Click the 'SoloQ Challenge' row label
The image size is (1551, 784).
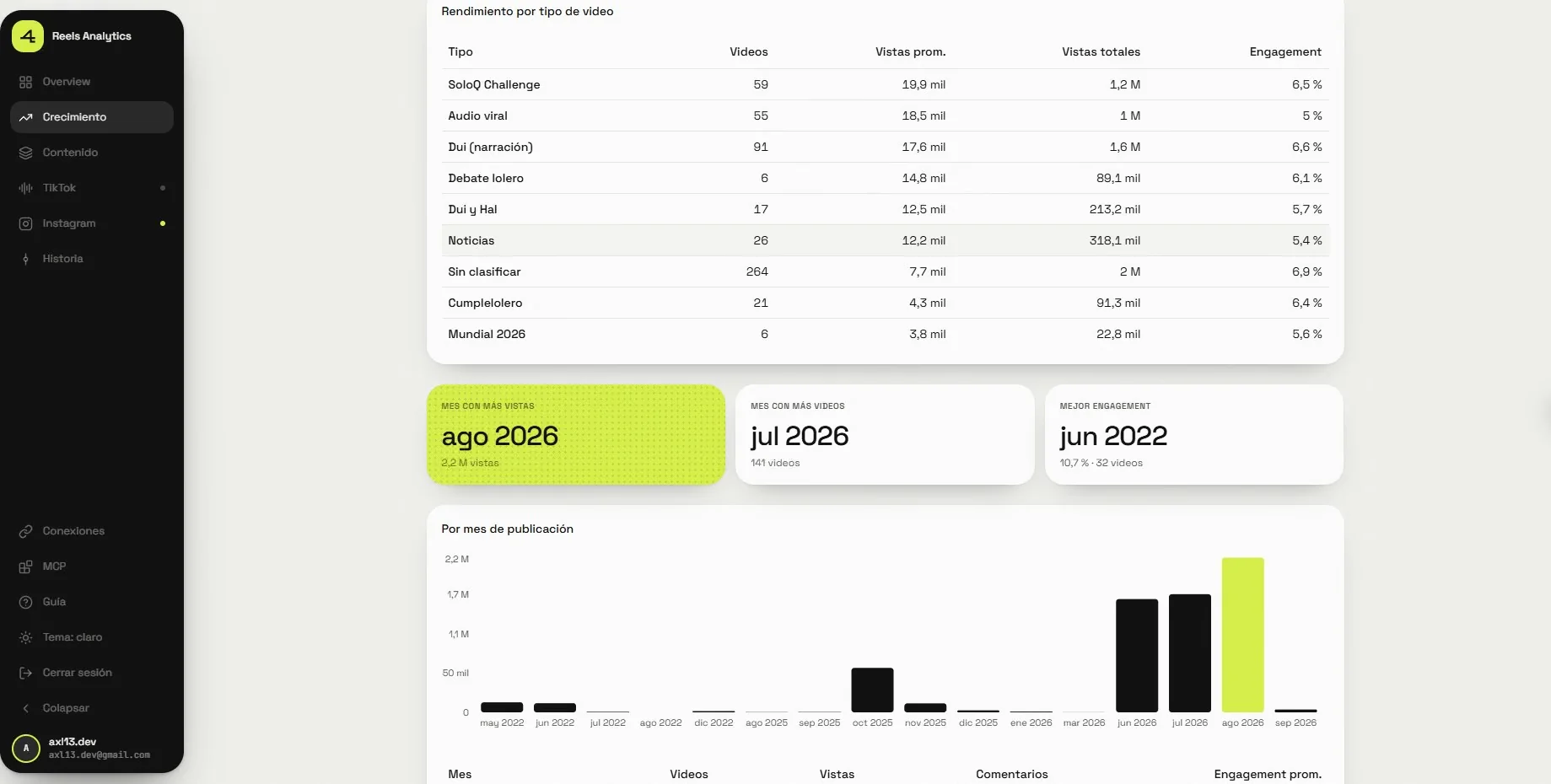pyautogui.click(x=494, y=84)
